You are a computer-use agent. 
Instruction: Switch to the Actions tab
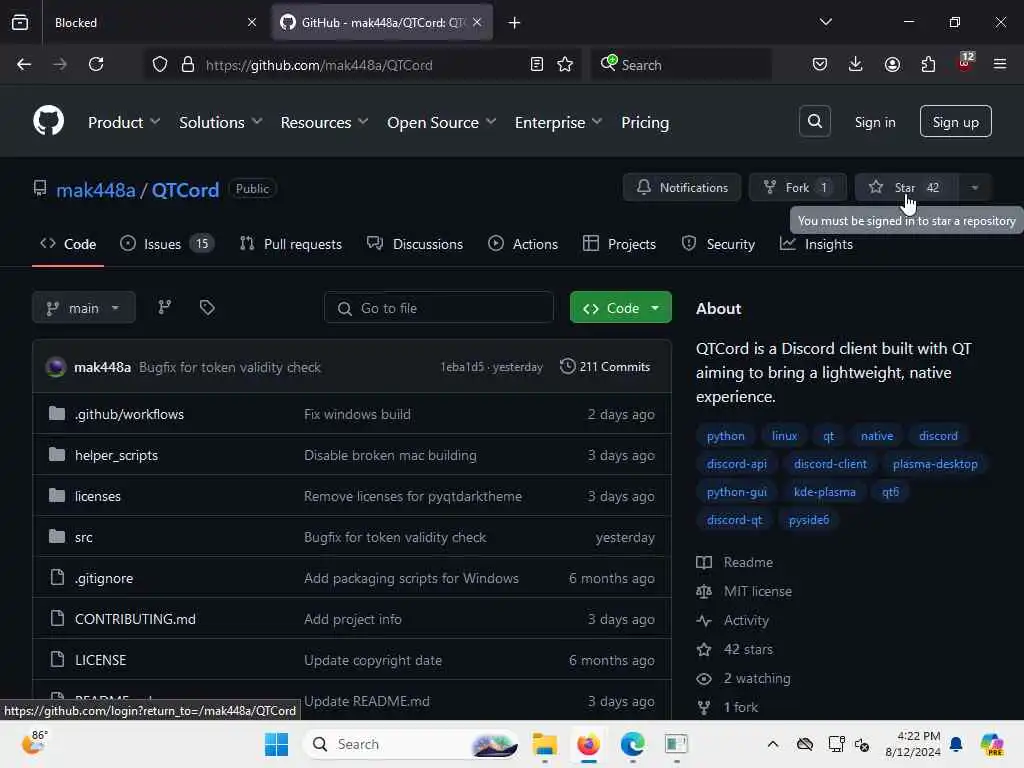[x=523, y=244]
